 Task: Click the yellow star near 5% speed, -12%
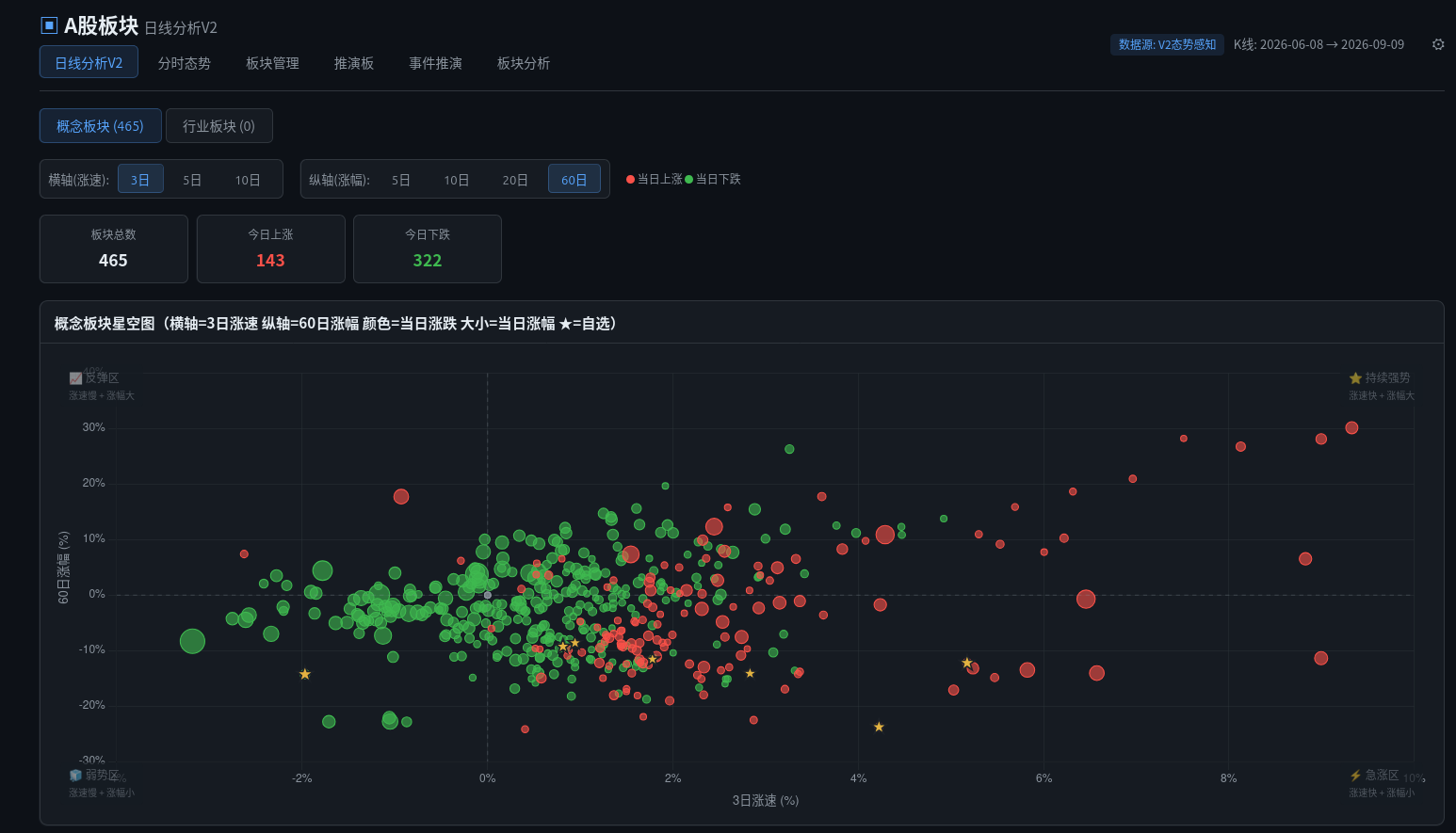pos(967,663)
